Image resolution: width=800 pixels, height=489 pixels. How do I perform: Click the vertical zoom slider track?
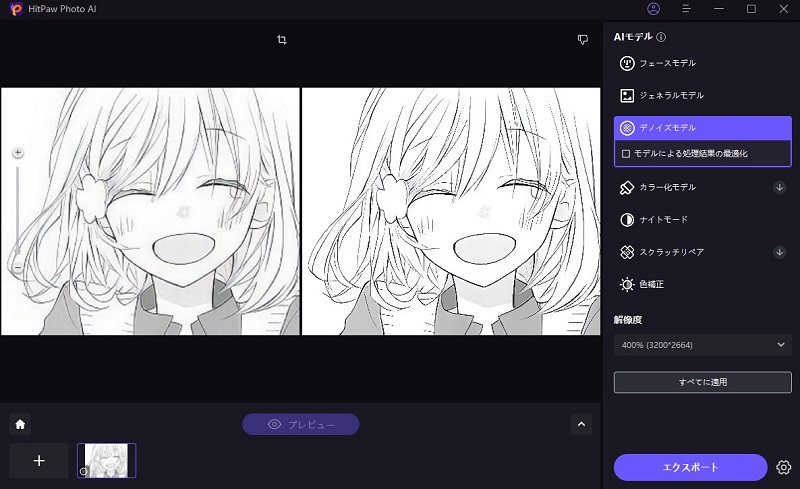(18, 209)
